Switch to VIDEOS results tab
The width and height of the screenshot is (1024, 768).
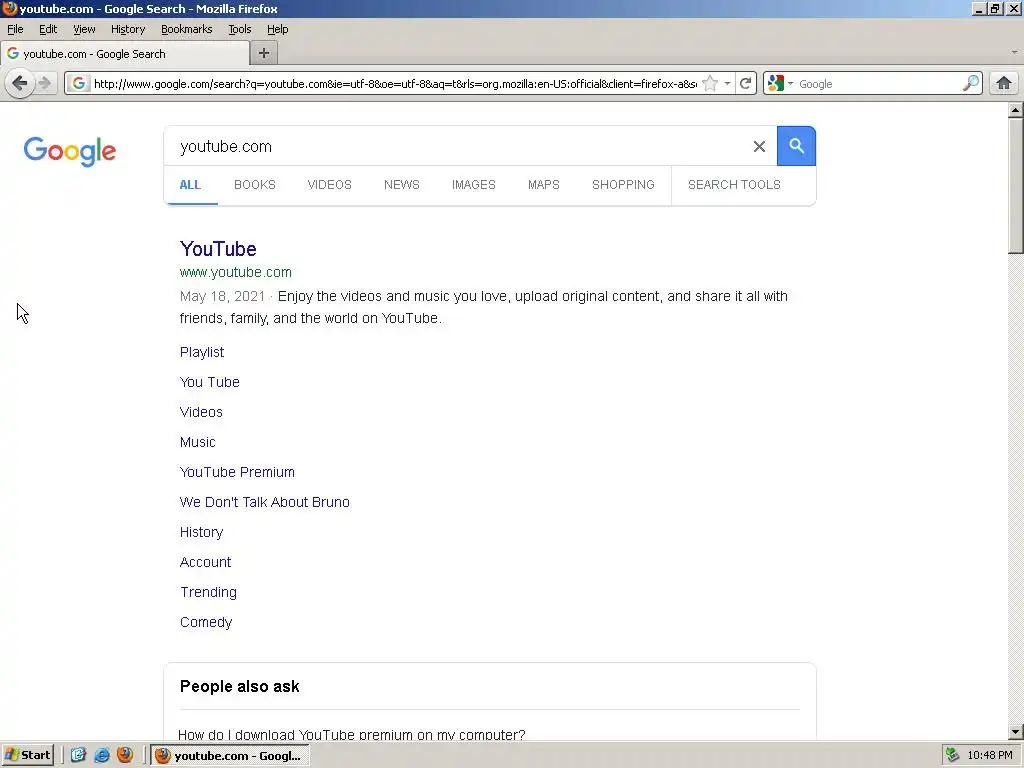tap(330, 185)
